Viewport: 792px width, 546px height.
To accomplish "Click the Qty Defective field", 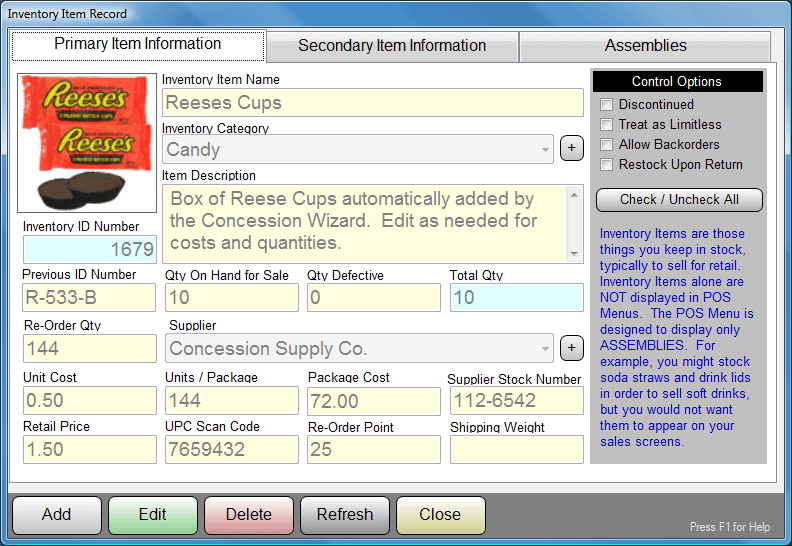I will coord(374,297).
